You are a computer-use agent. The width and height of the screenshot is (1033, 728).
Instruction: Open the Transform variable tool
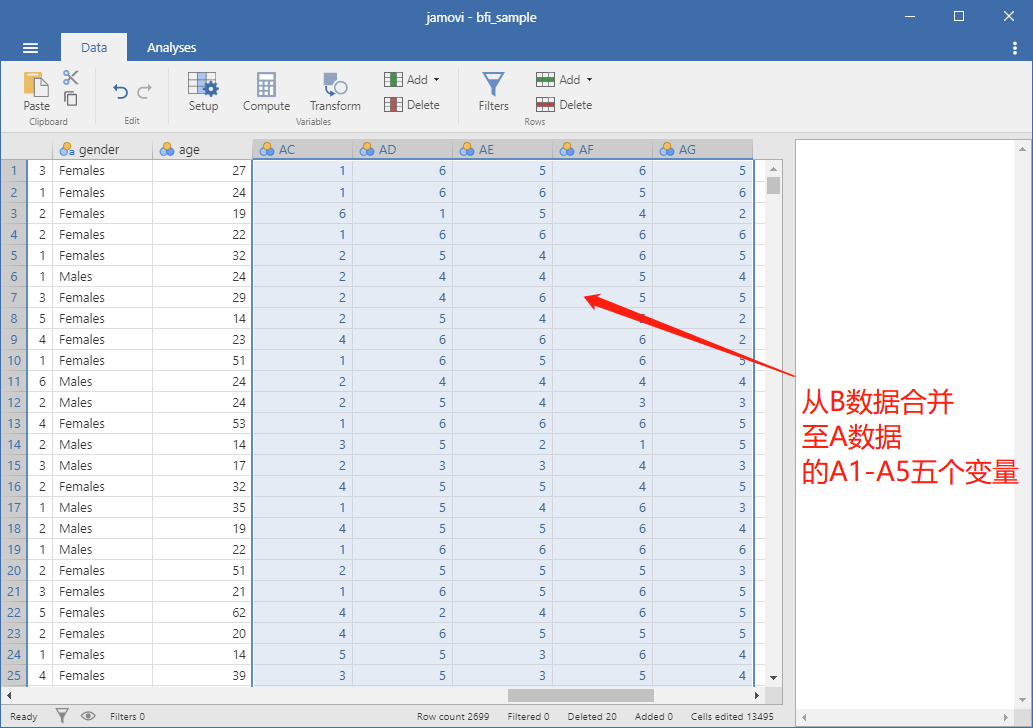click(x=335, y=92)
